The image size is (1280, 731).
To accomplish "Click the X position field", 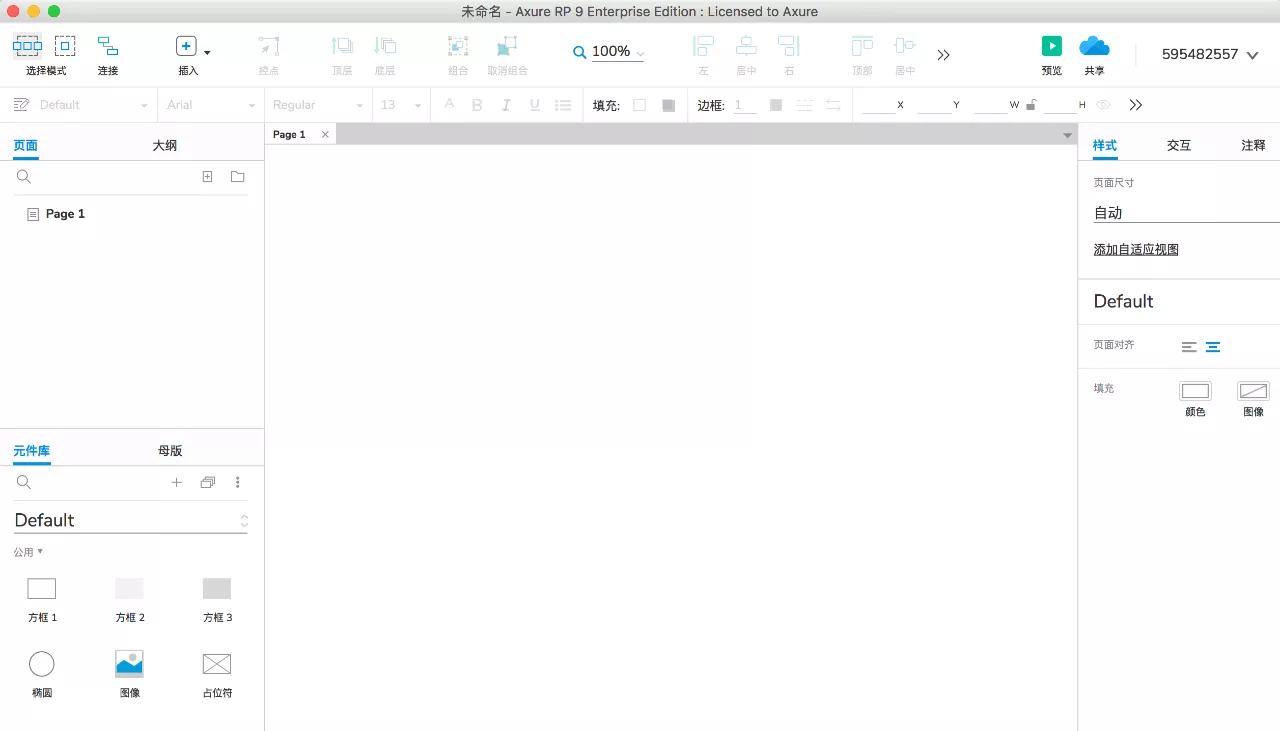I will coord(879,105).
